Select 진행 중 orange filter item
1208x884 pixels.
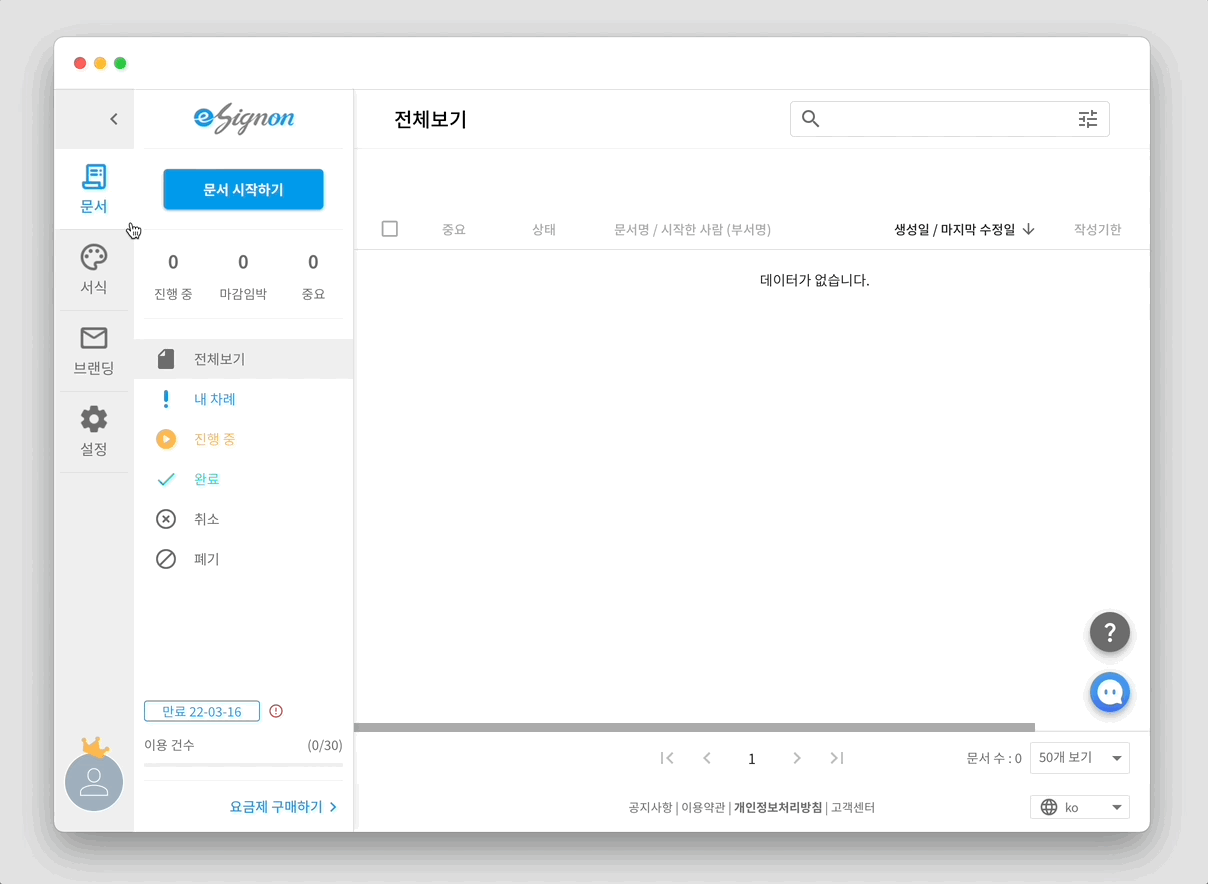click(243, 439)
